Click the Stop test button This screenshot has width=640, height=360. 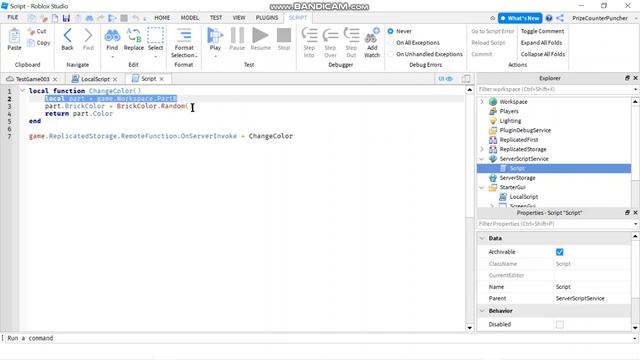pyautogui.click(x=284, y=36)
